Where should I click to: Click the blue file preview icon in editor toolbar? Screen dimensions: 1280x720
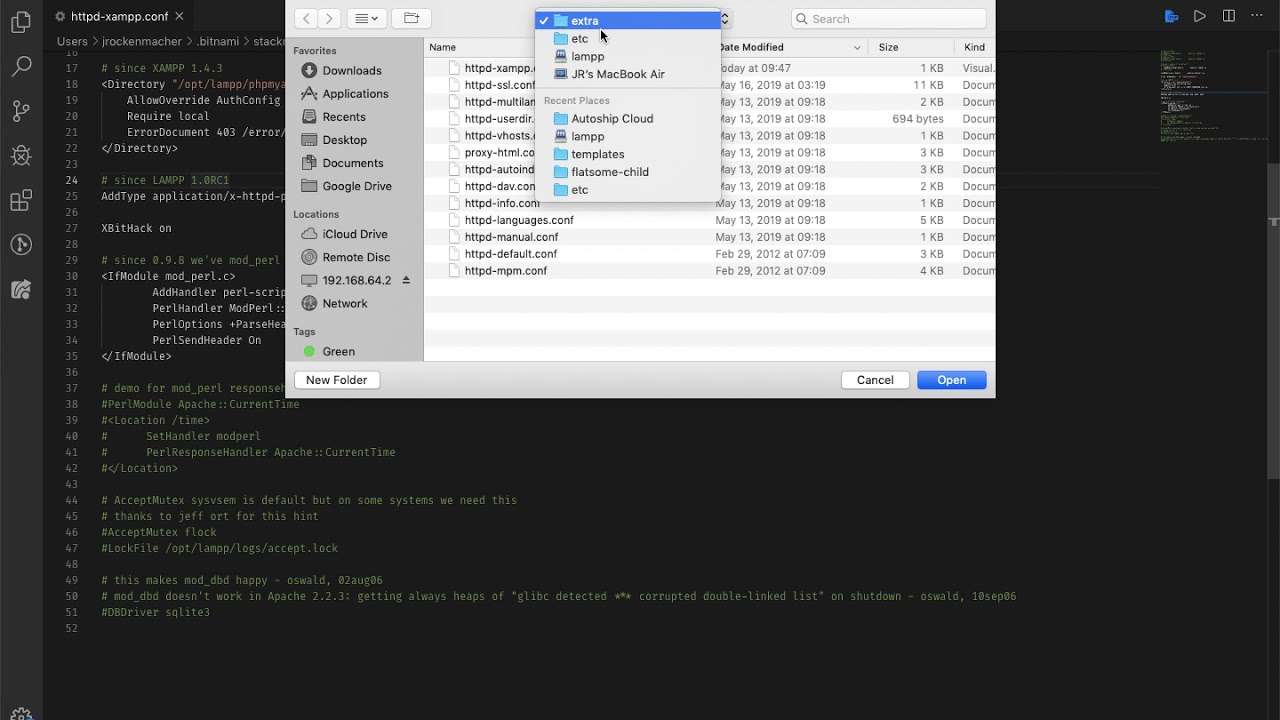[x=1171, y=16]
